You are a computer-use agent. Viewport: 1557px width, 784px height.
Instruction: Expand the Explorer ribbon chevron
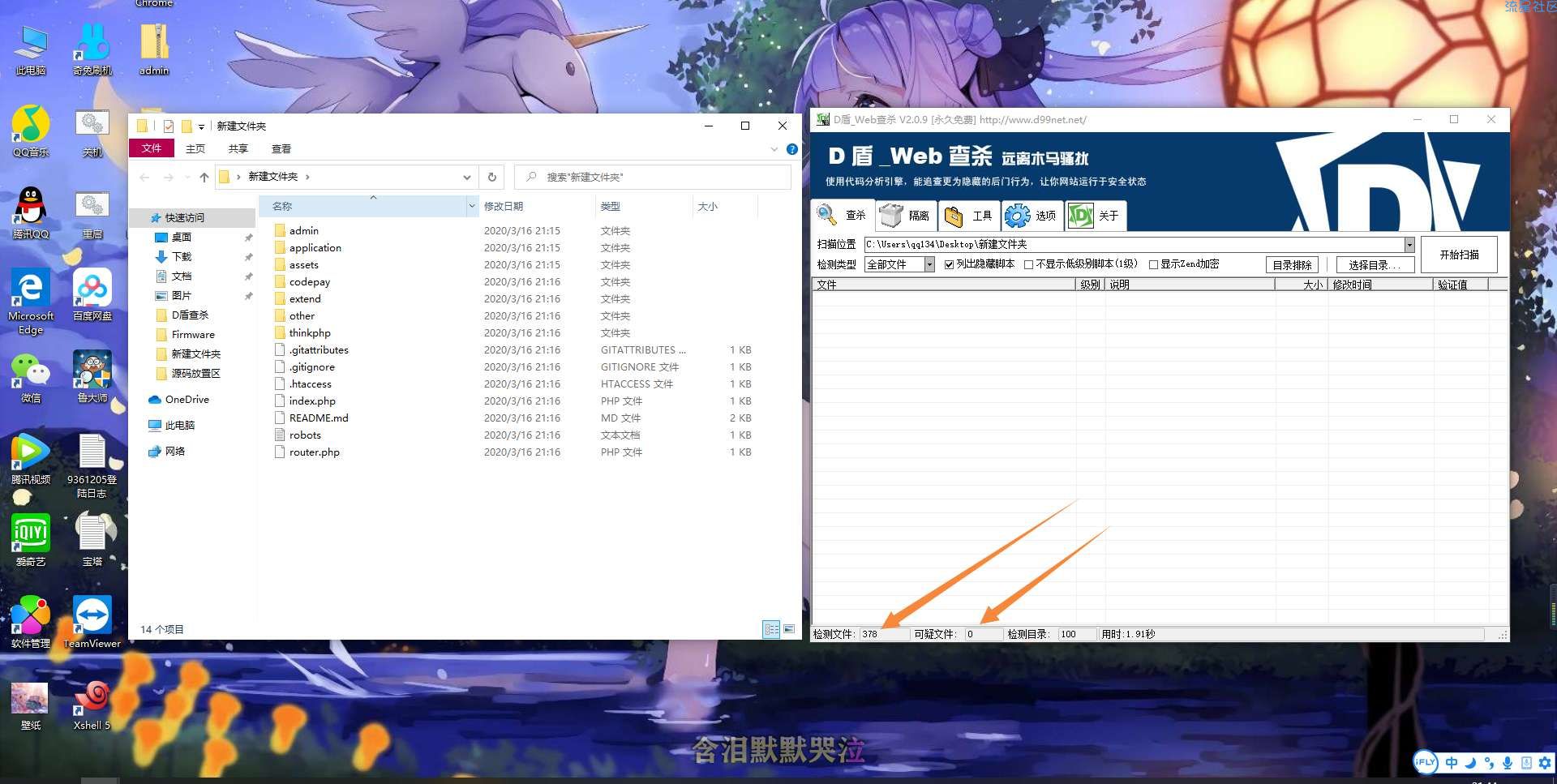click(x=774, y=149)
